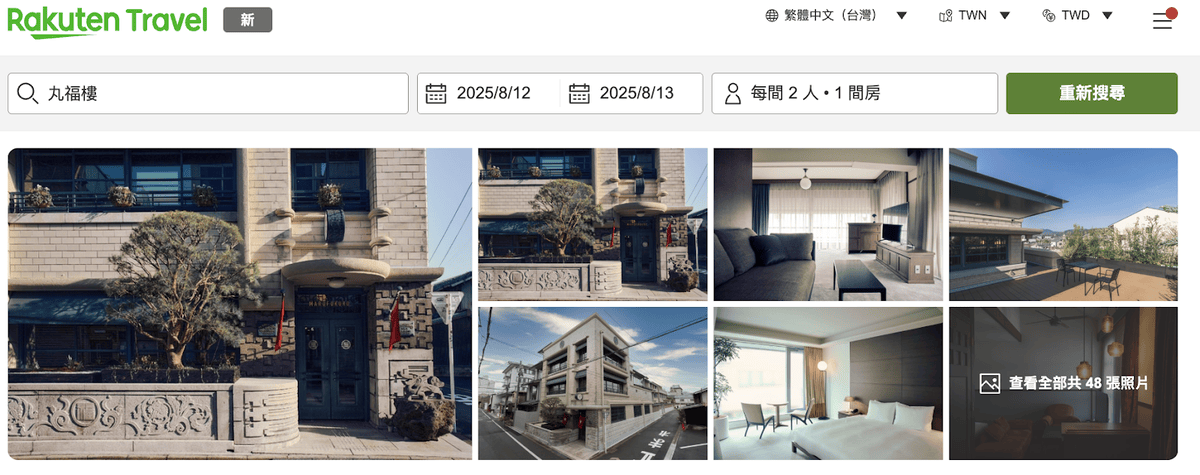The image size is (1200, 475).
Task: Select the 2025/8/13 check-out date
Action: coord(637,93)
